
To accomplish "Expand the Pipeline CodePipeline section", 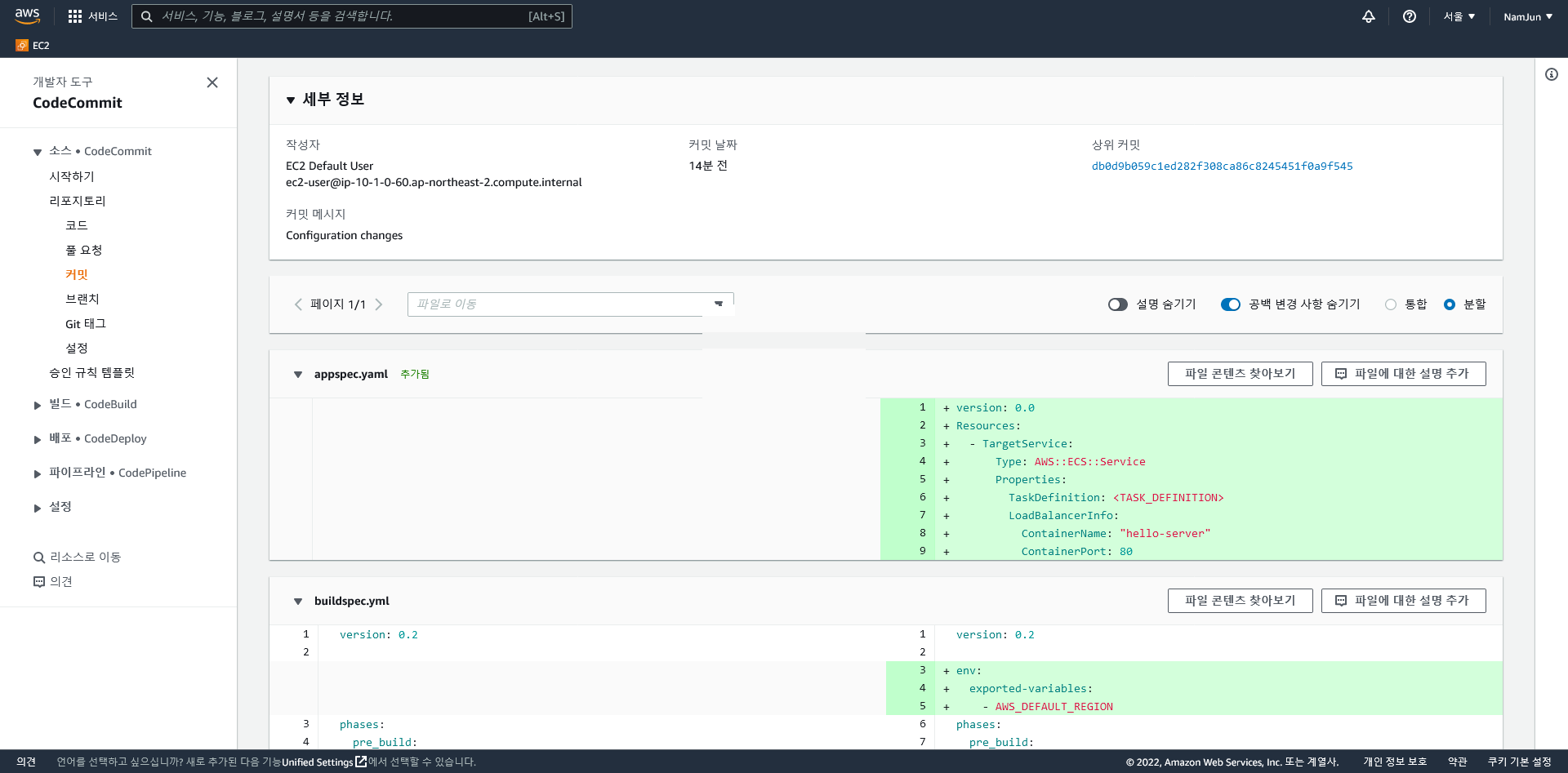I will pos(38,473).
